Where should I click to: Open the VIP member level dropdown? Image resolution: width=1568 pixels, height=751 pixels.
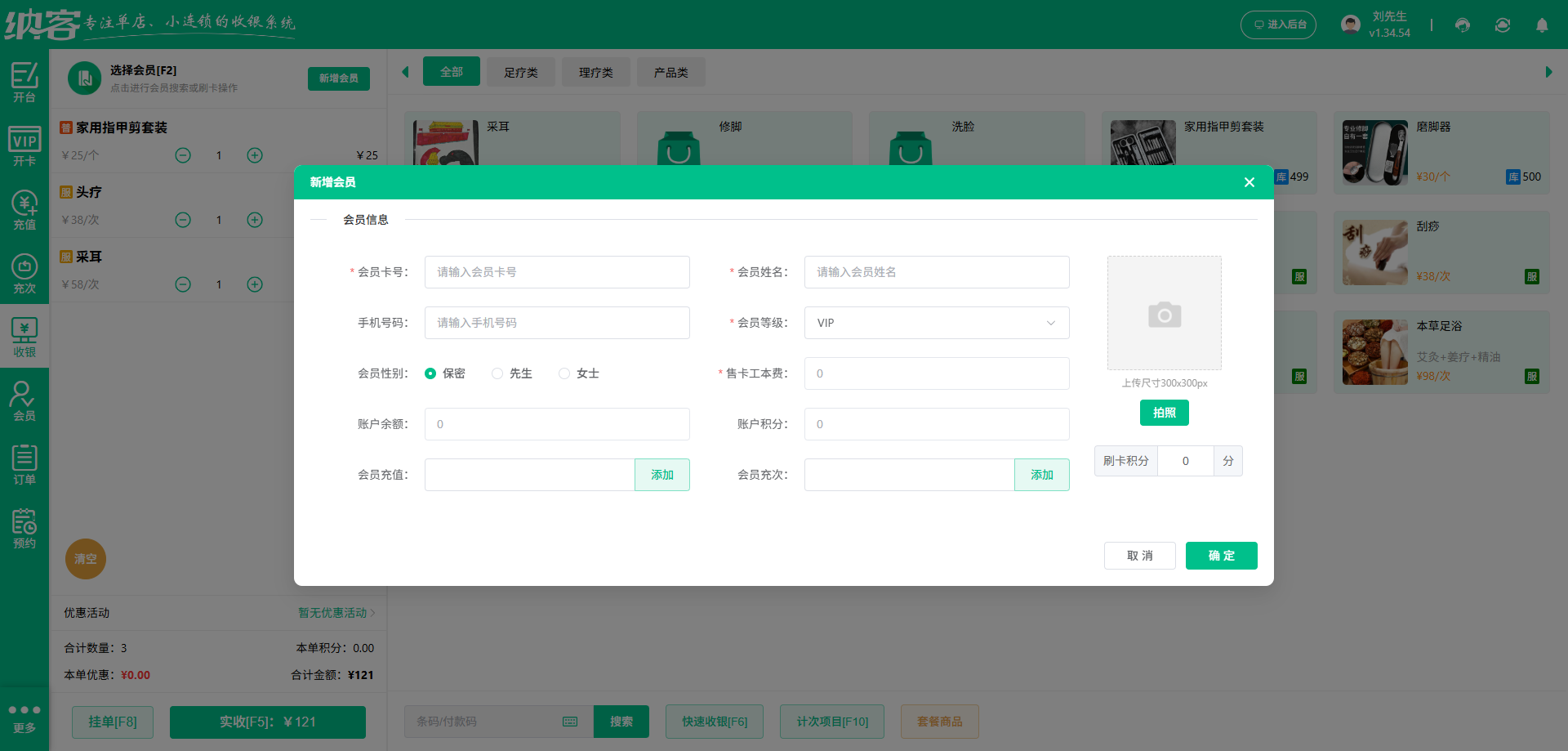click(x=936, y=323)
